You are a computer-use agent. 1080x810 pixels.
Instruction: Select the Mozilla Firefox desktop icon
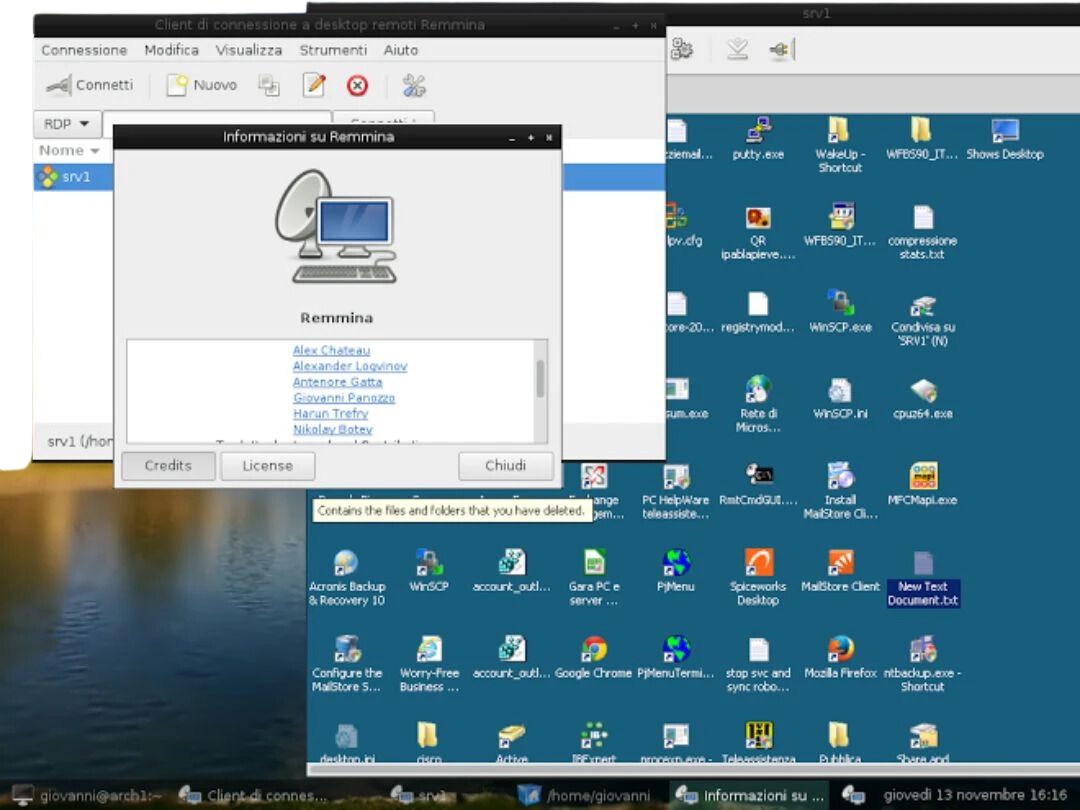(x=840, y=658)
